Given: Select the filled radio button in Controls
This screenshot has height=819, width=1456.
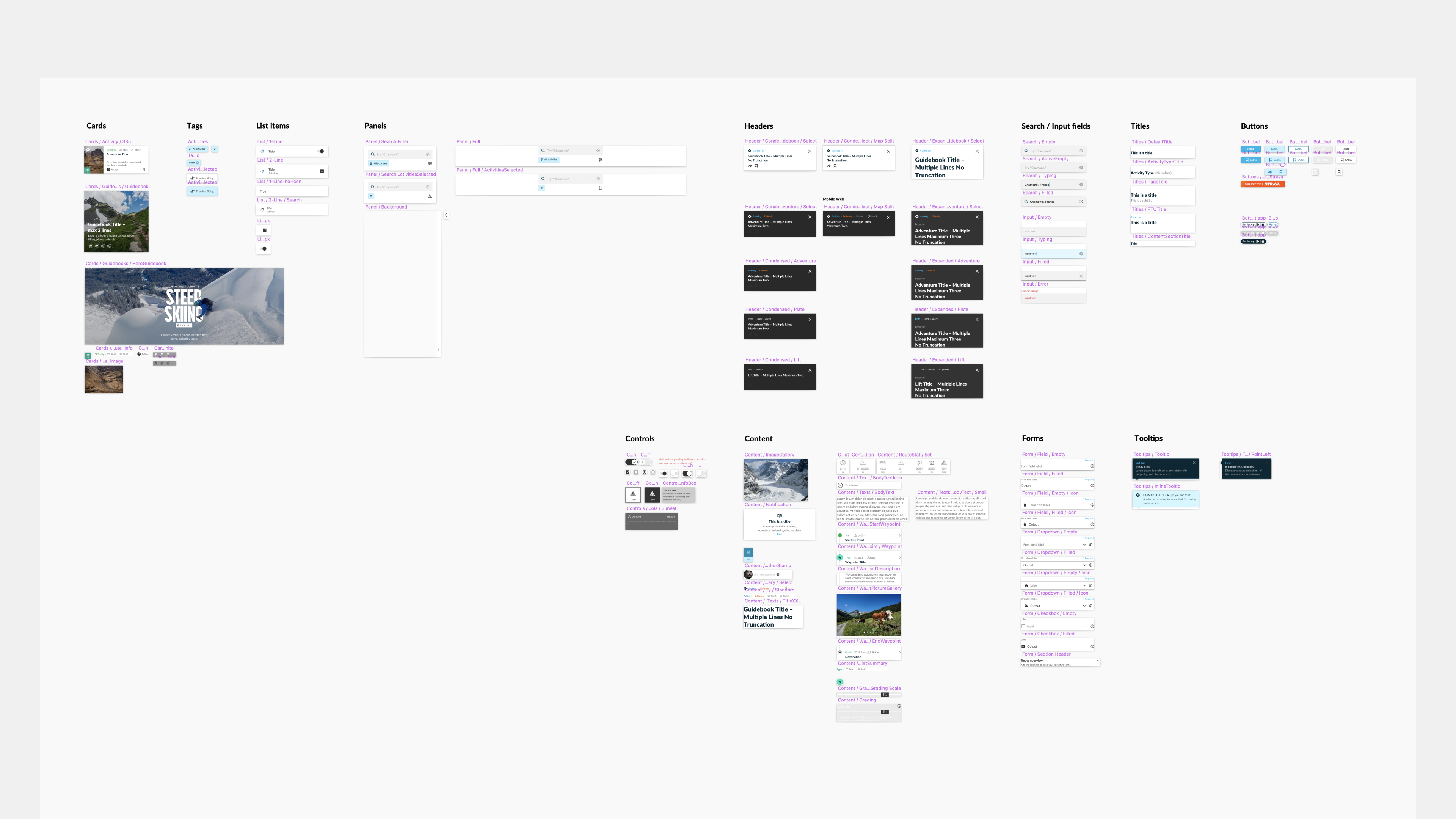Looking at the screenshot, I should click(x=644, y=472).
